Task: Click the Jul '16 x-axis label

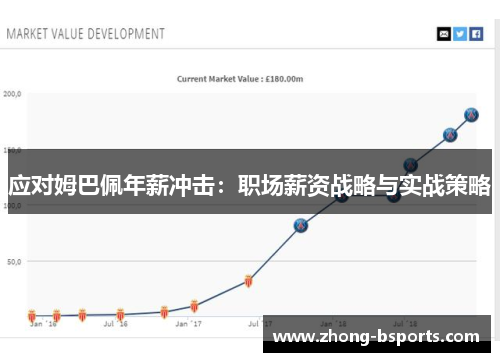Action: (x=116, y=324)
